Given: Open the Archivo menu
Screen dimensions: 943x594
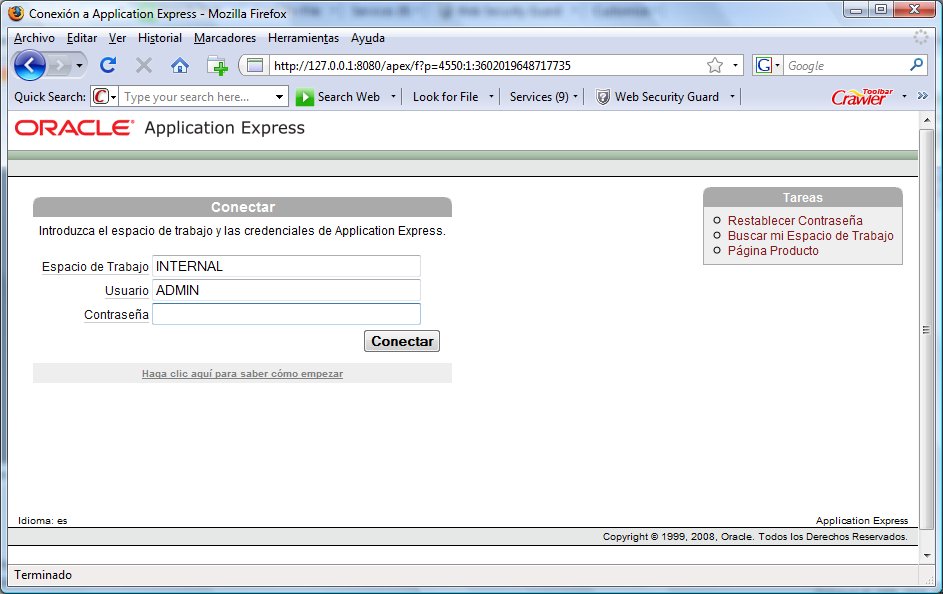Looking at the screenshot, I should coord(34,38).
